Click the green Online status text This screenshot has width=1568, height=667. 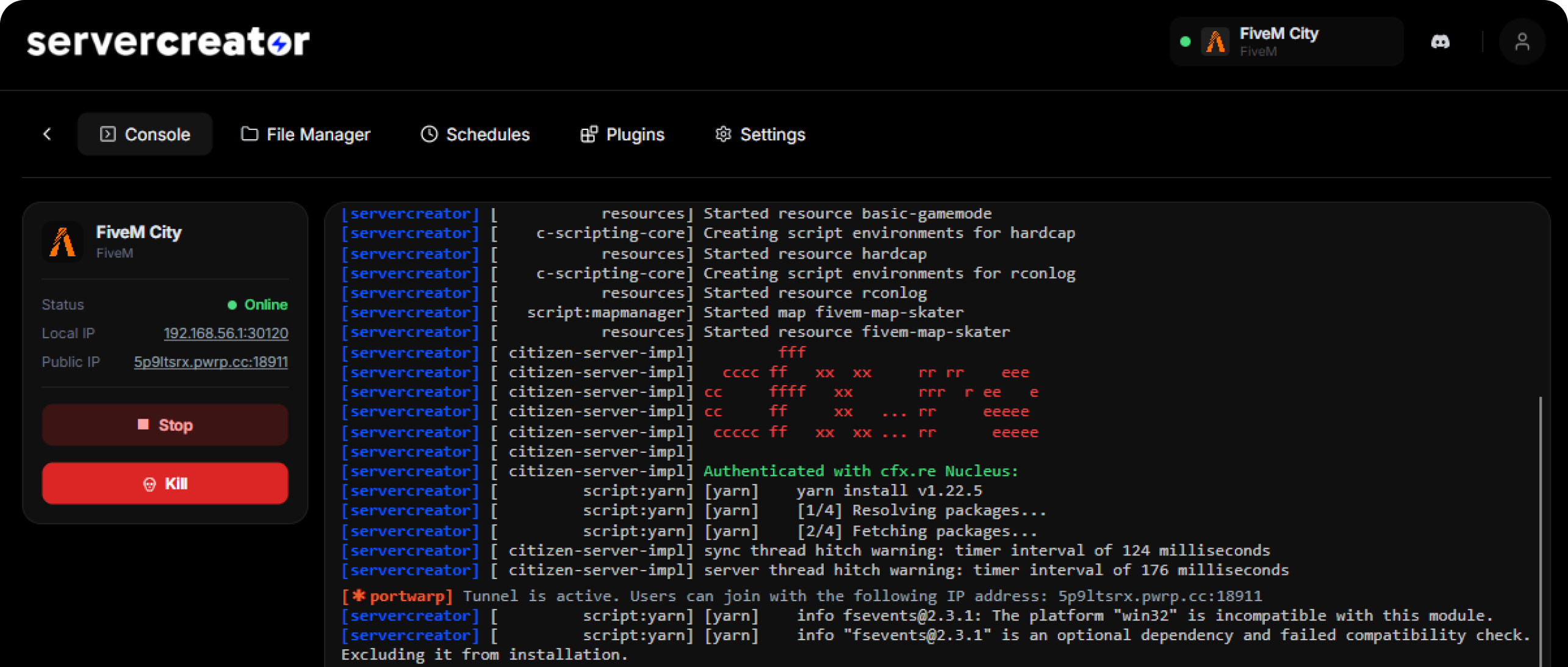pyautogui.click(x=266, y=305)
